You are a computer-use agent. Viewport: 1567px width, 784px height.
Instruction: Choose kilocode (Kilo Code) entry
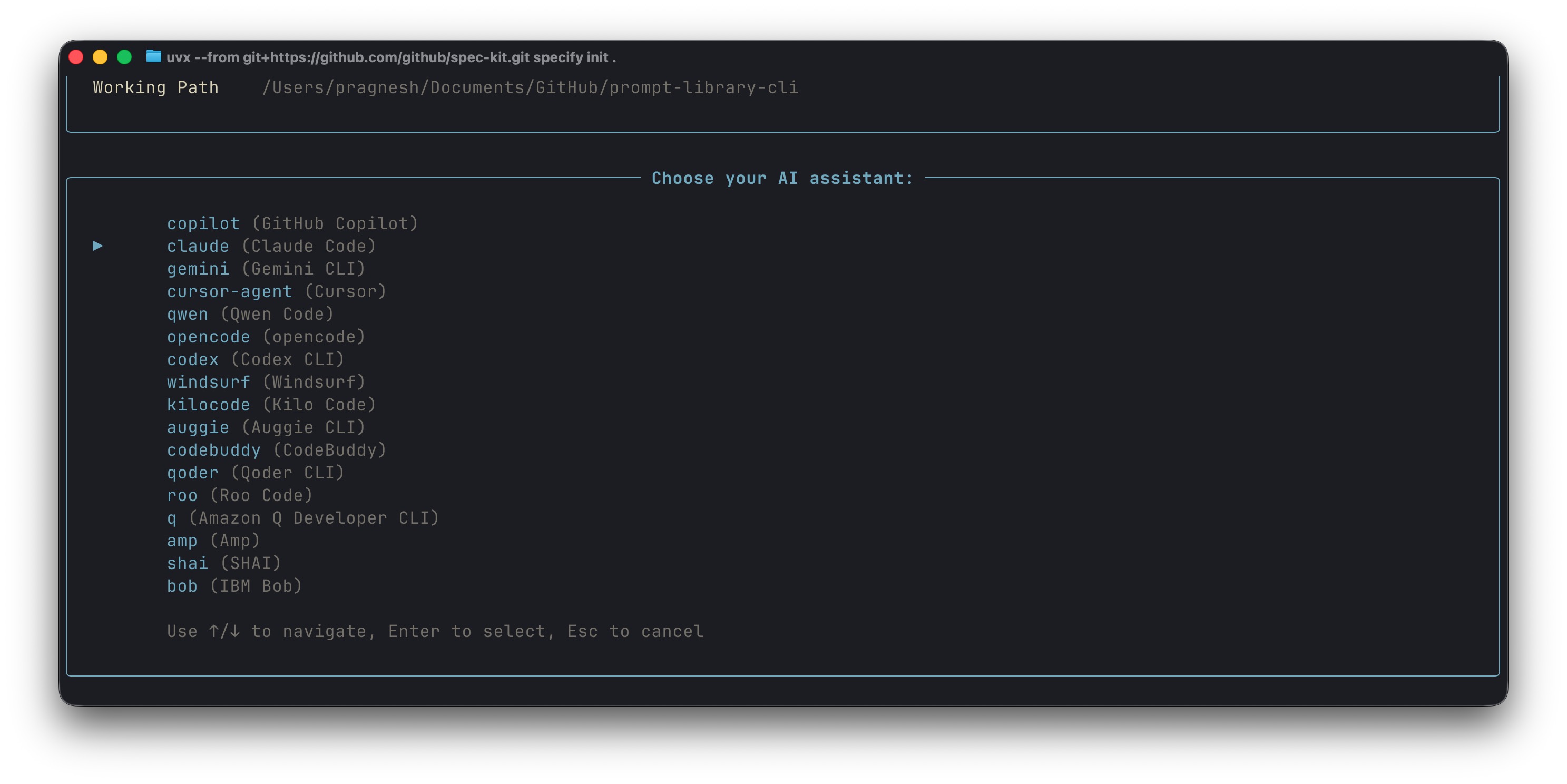(271, 405)
